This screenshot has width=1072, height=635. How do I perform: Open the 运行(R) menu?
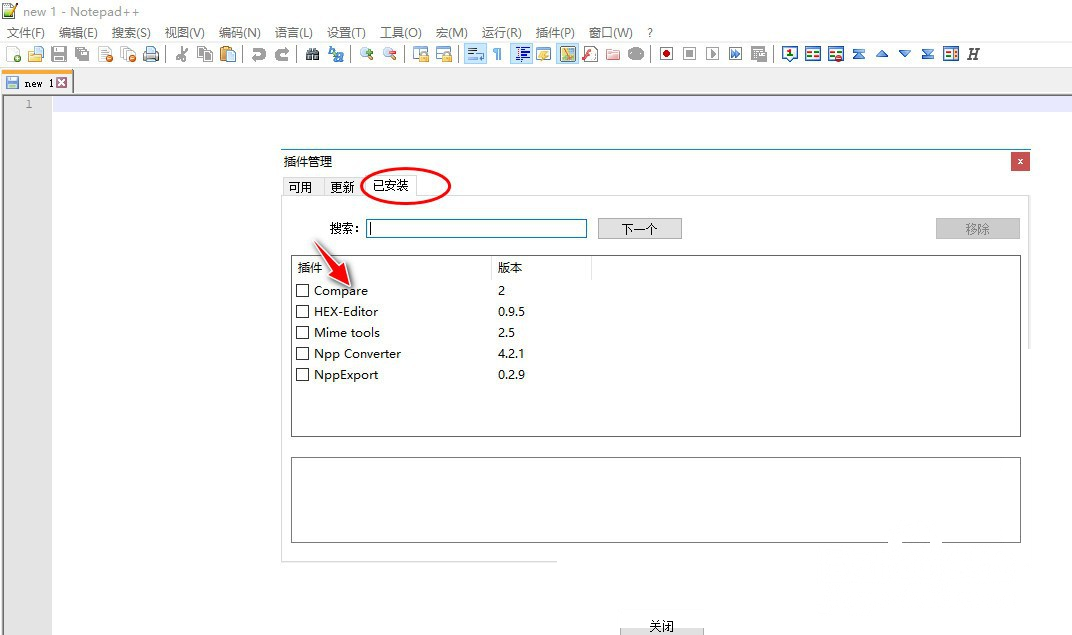point(501,33)
